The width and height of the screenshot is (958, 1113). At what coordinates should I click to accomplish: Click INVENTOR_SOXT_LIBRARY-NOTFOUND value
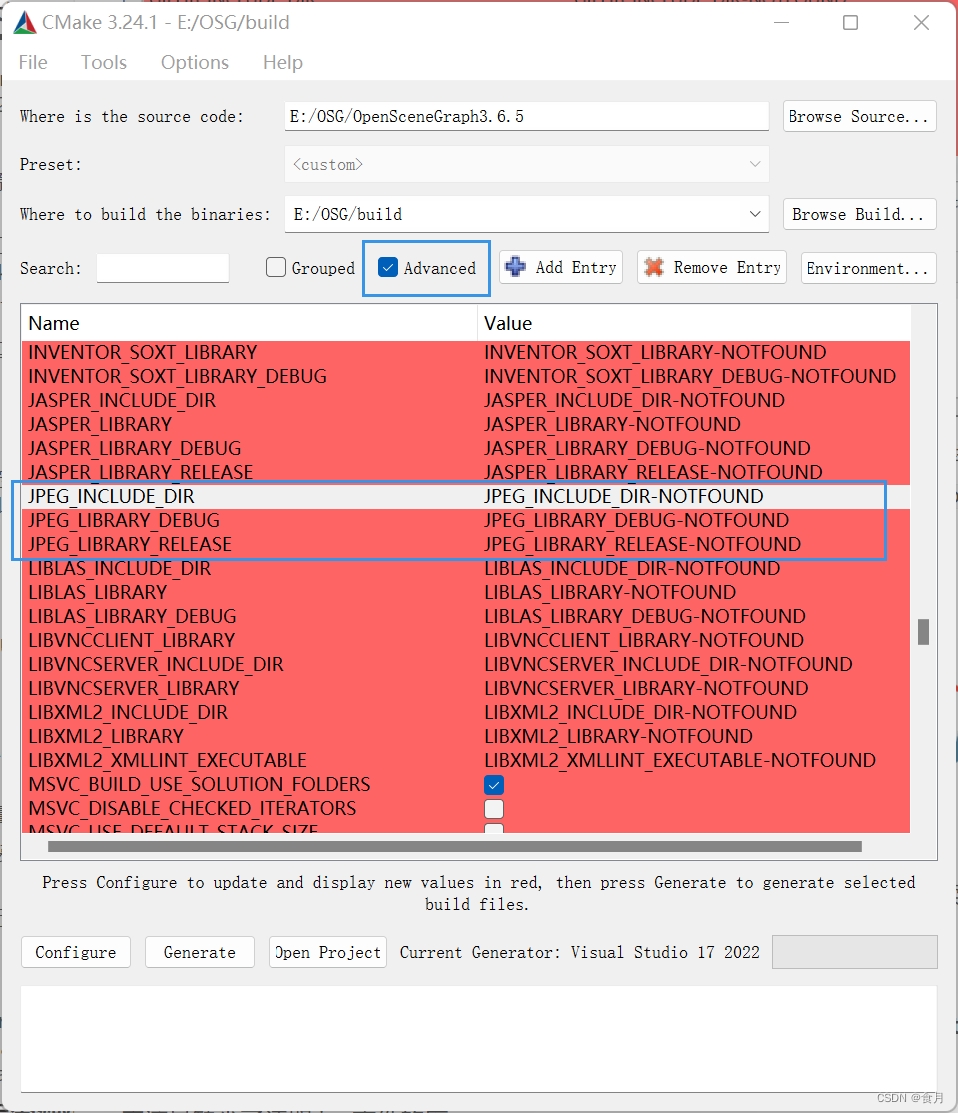(x=655, y=353)
